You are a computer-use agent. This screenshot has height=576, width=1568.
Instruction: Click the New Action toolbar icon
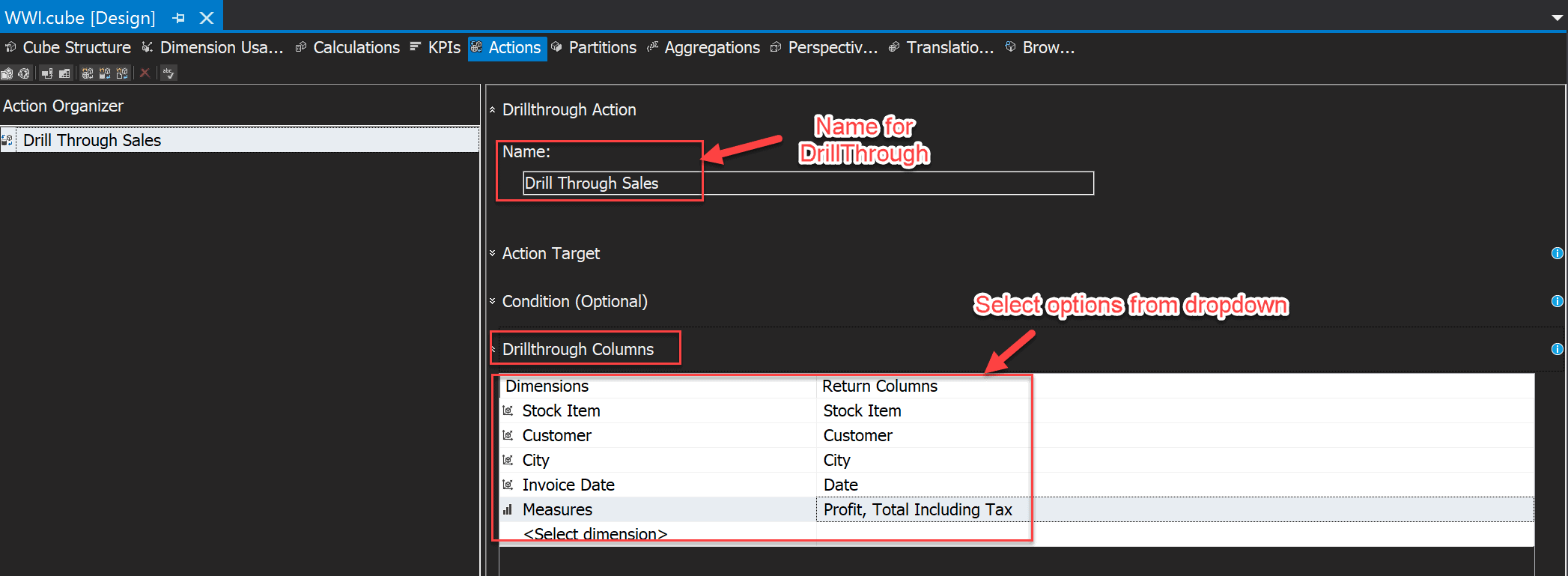point(88,73)
